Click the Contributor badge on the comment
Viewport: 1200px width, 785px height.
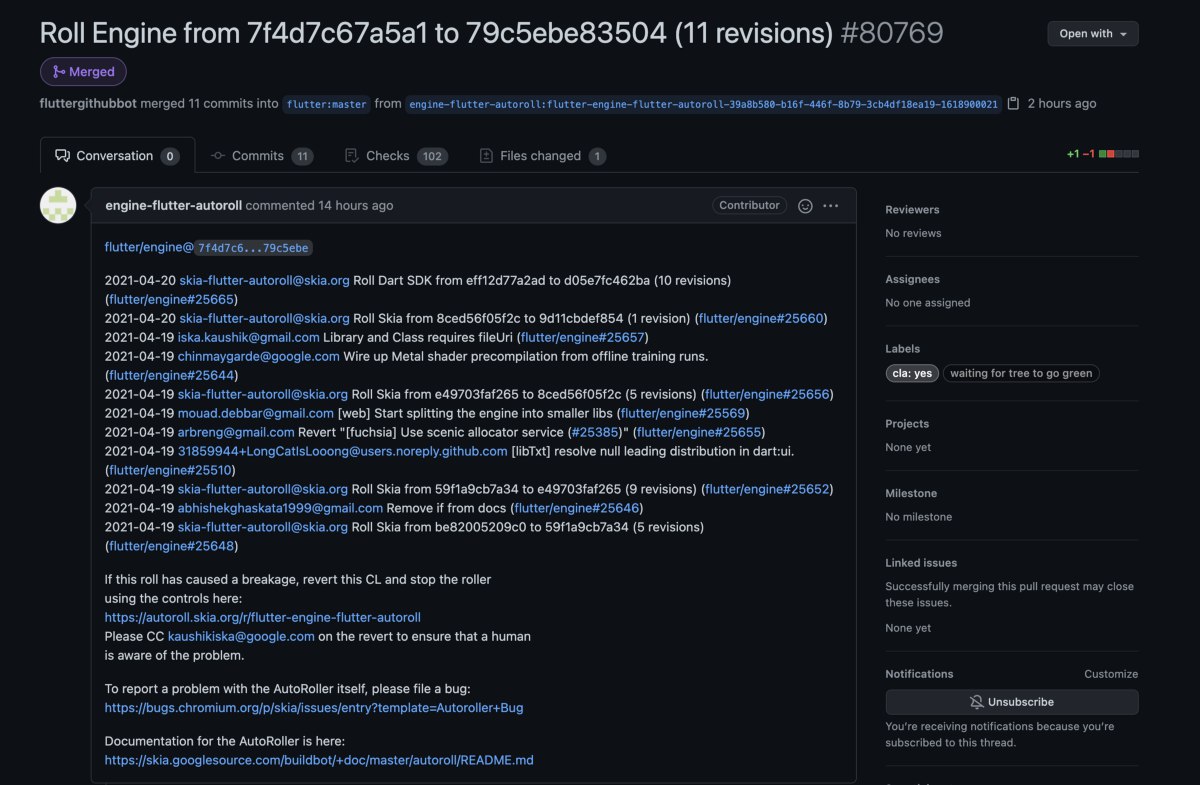(x=749, y=205)
